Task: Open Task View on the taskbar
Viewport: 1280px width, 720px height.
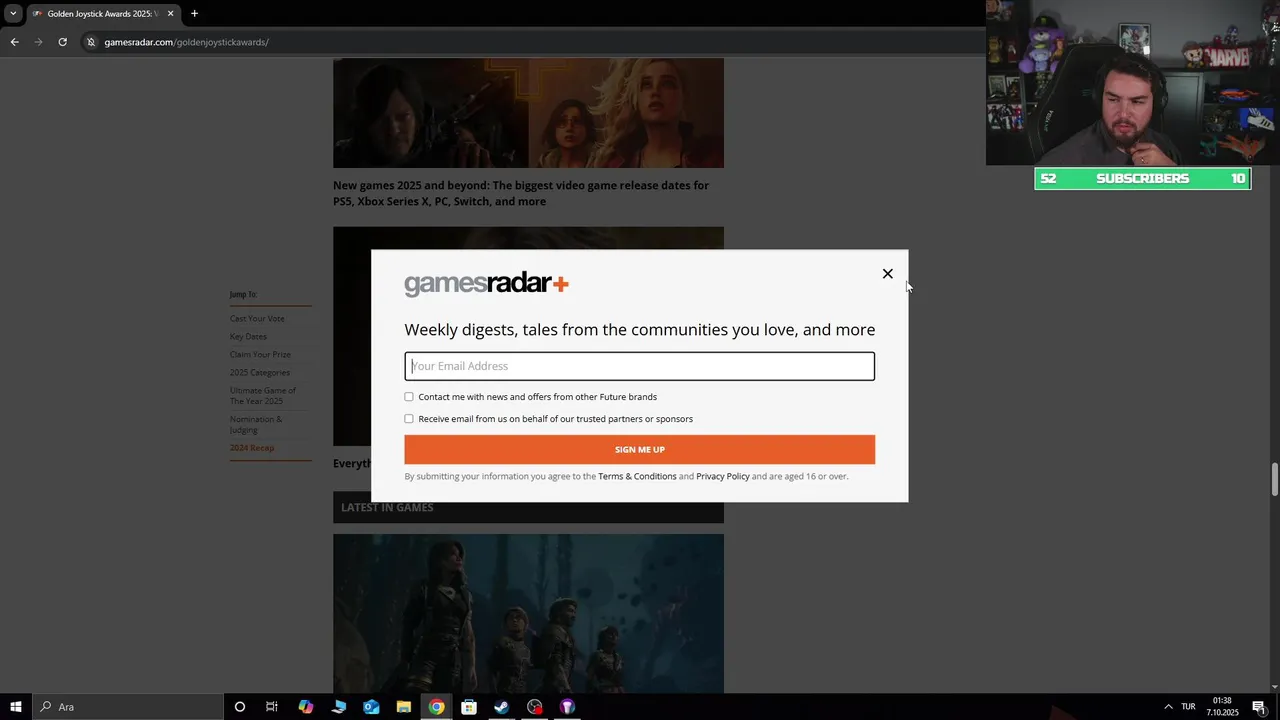Action: pos(272,707)
